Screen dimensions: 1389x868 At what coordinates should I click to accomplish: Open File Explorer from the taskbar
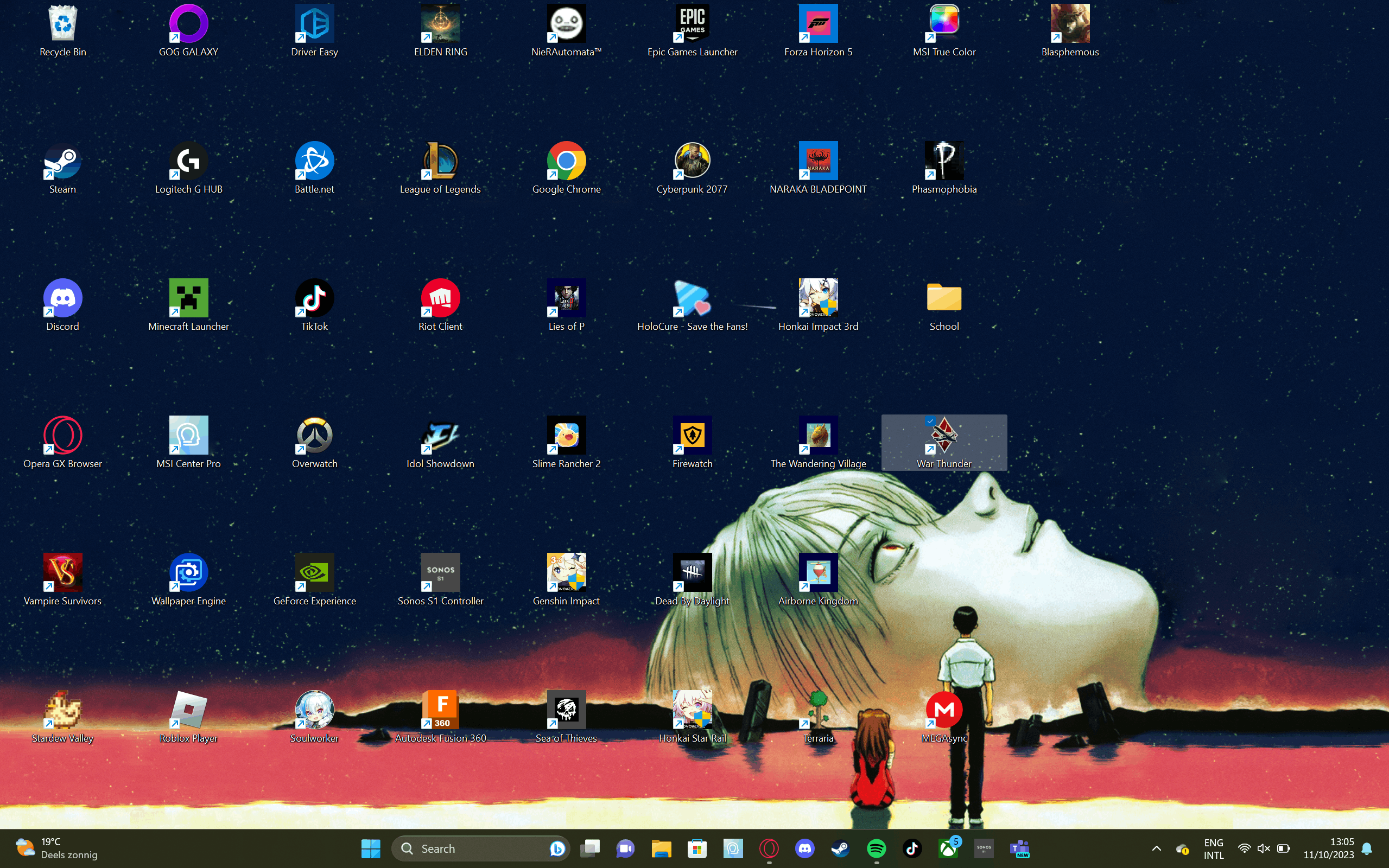click(662, 848)
